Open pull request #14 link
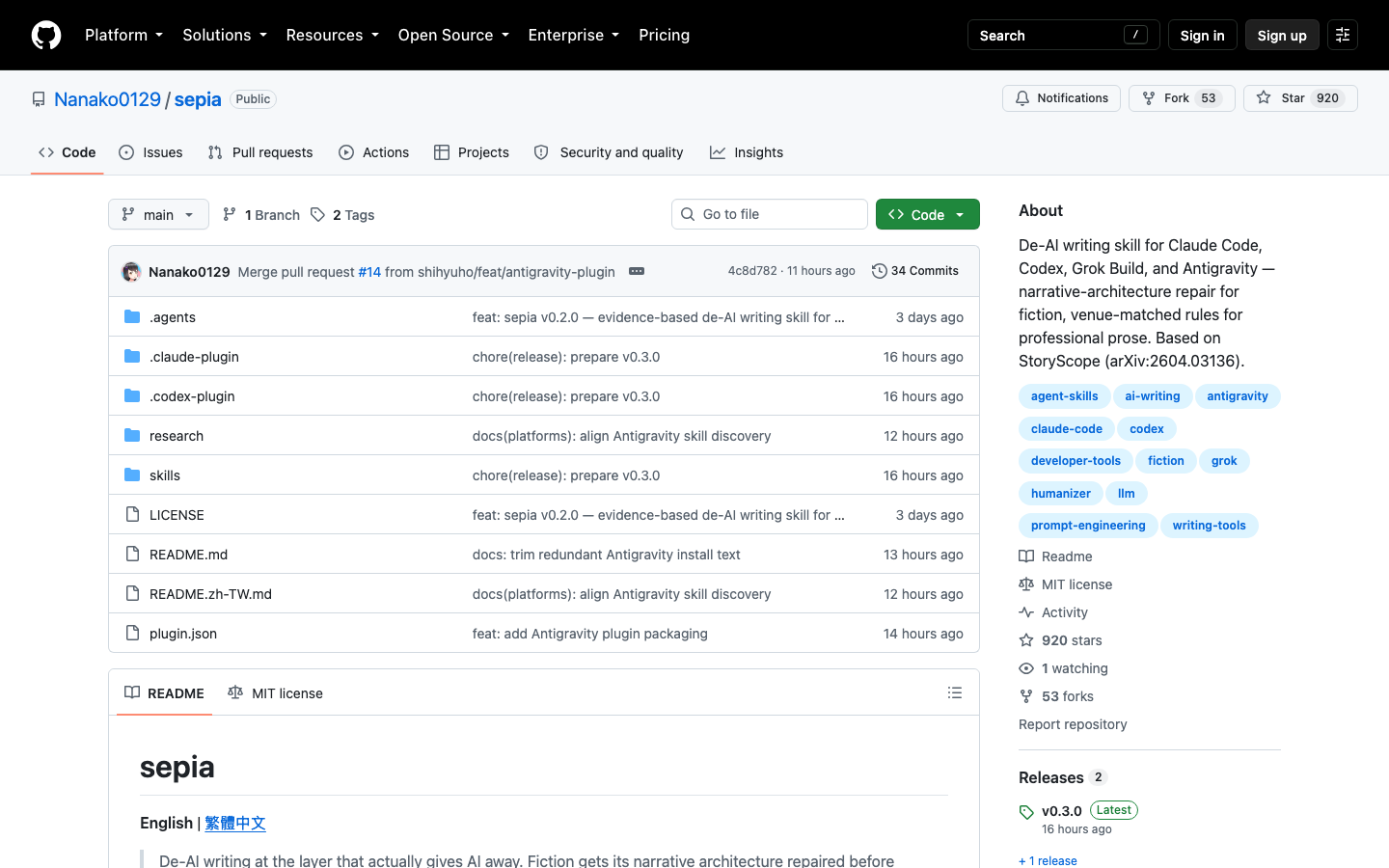The height and width of the screenshot is (868, 1389). pos(369,272)
